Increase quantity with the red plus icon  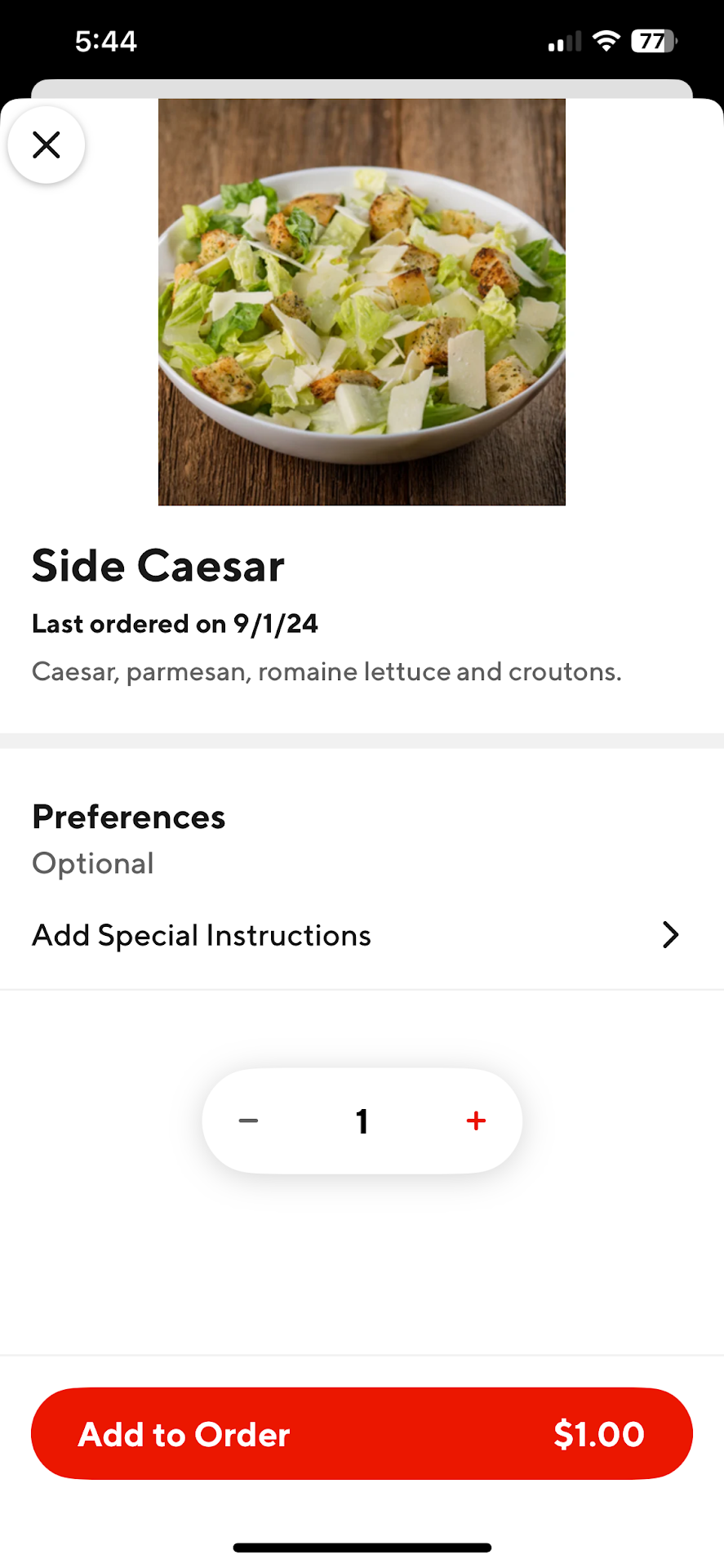click(476, 1120)
